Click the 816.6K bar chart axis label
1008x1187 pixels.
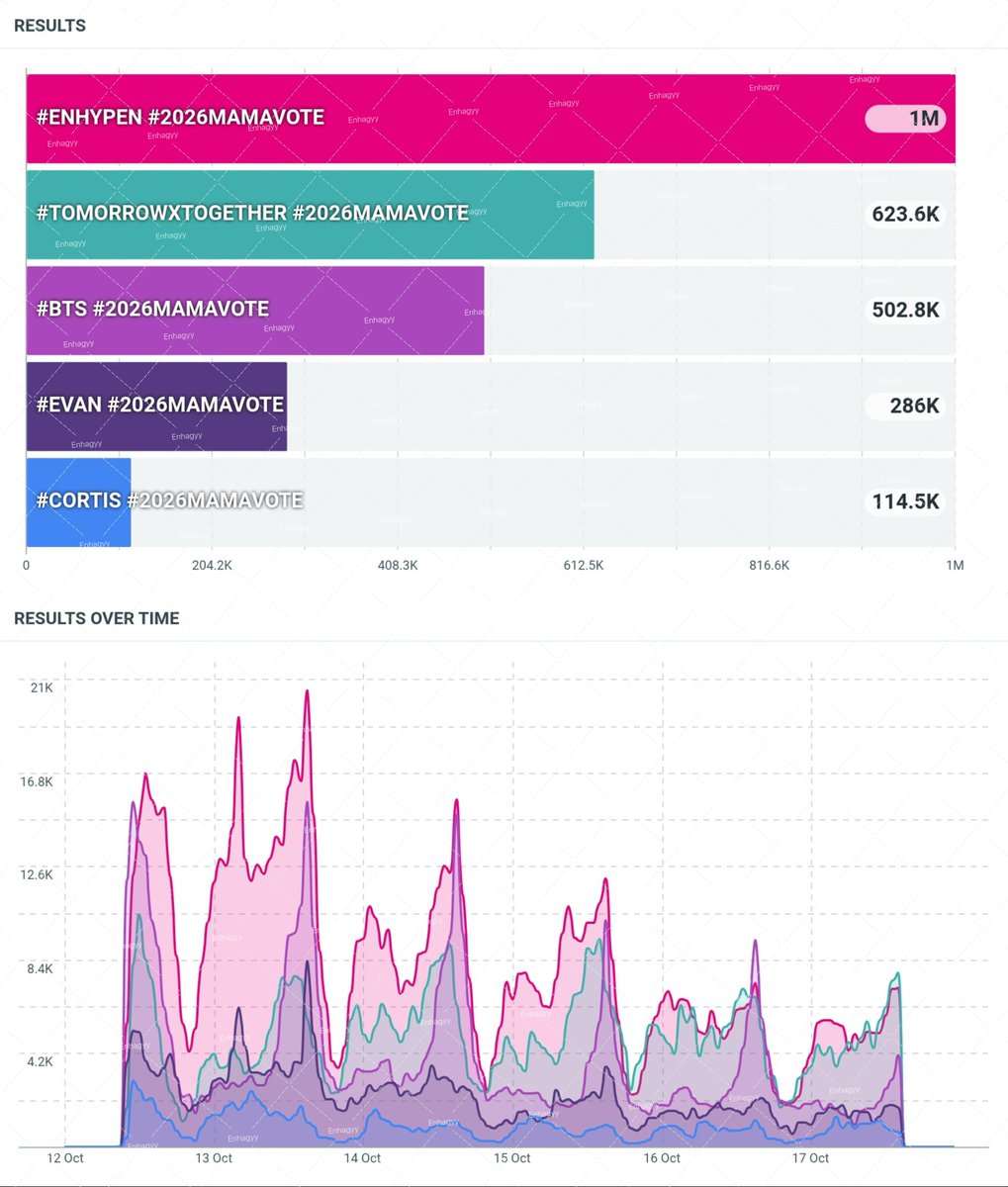tap(769, 566)
